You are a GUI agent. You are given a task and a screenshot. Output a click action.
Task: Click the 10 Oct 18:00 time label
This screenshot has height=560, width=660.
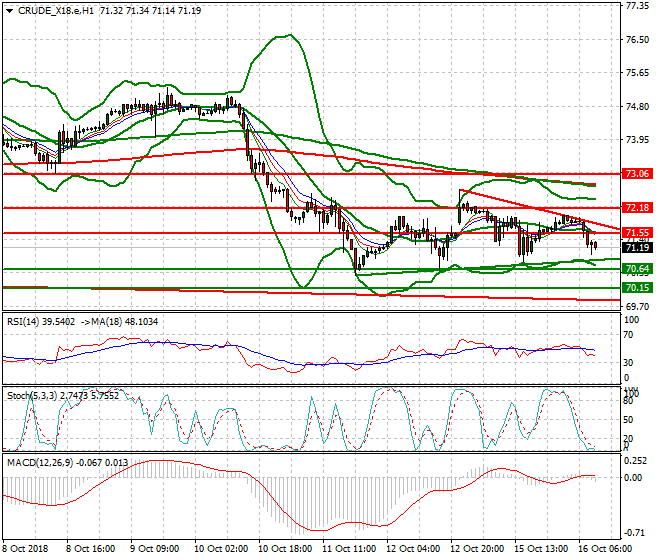285,549
